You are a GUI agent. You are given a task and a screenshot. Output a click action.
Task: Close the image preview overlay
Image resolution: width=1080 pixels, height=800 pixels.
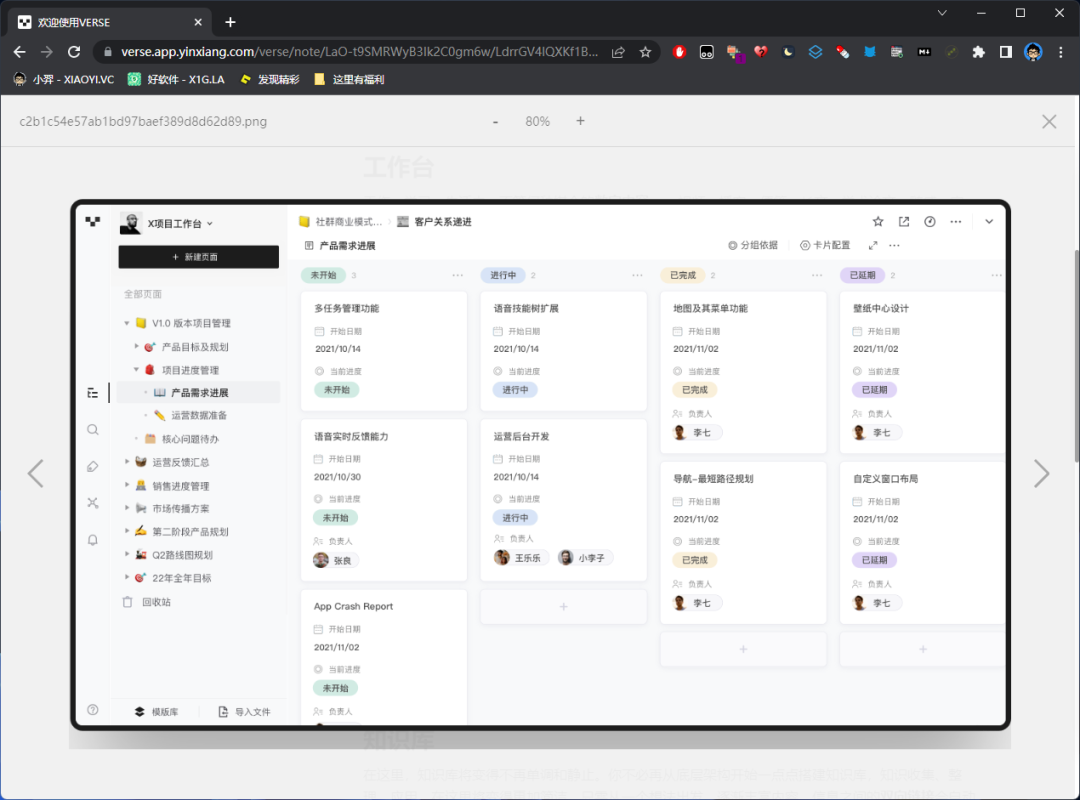pyautogui.click(x=1049, y=121)
